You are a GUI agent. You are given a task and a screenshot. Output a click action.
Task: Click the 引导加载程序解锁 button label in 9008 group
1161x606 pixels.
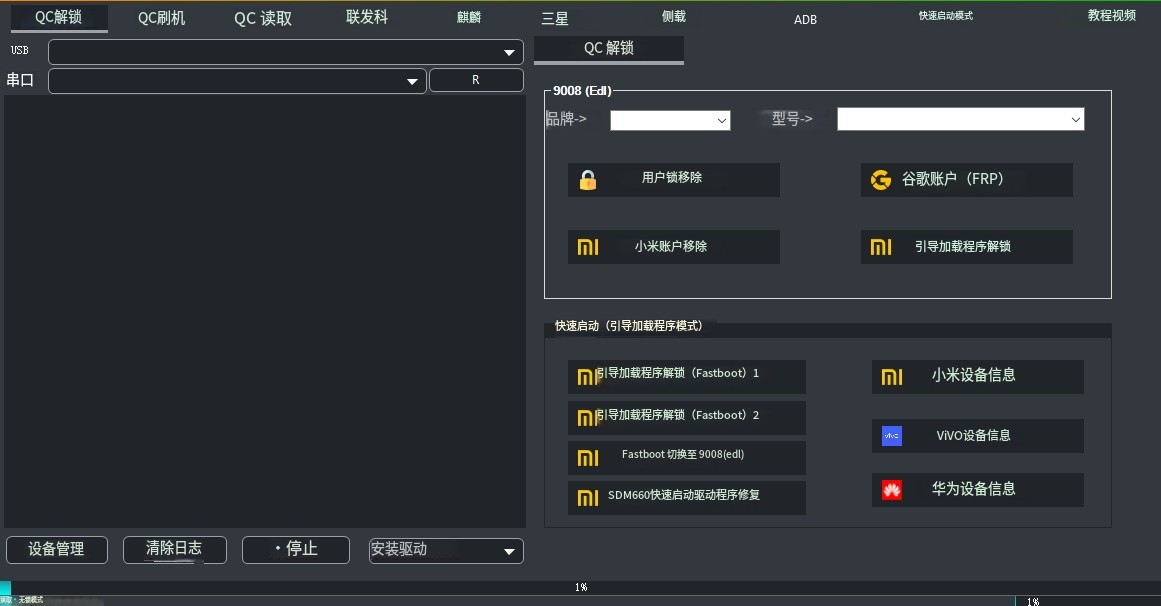[x=963, y=246]
